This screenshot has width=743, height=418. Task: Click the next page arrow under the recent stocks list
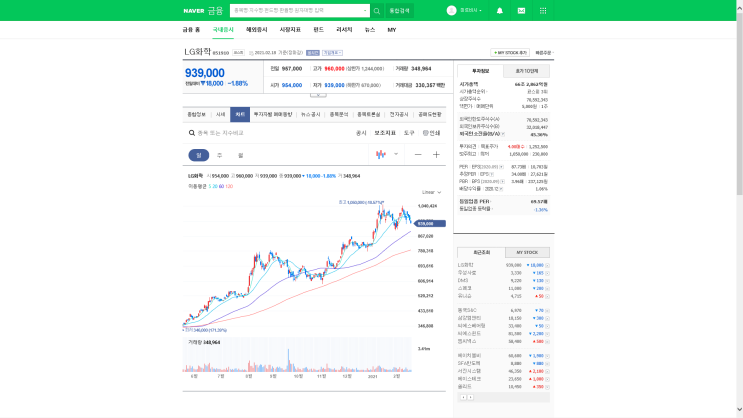pos(471,397)
